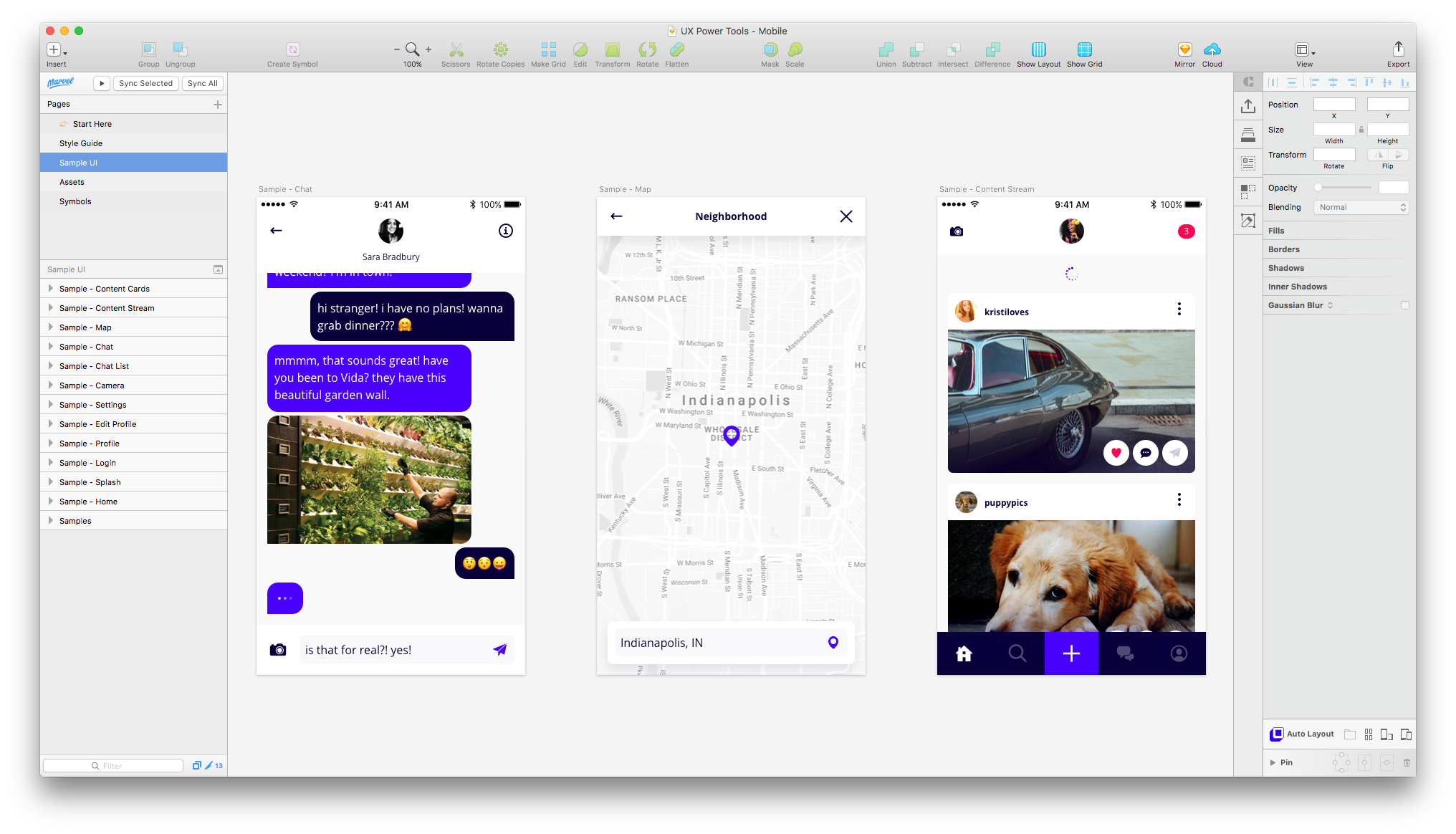Click the Make Grid icon
Screen dimensions: 1456x834
(548, 49)
